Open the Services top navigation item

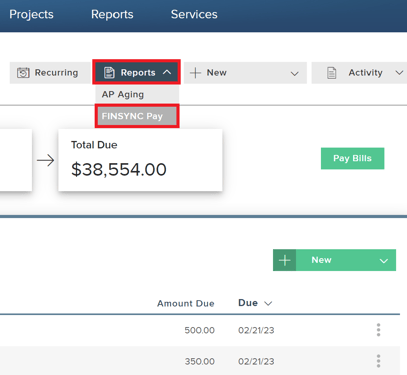click(x=194, y=14)
